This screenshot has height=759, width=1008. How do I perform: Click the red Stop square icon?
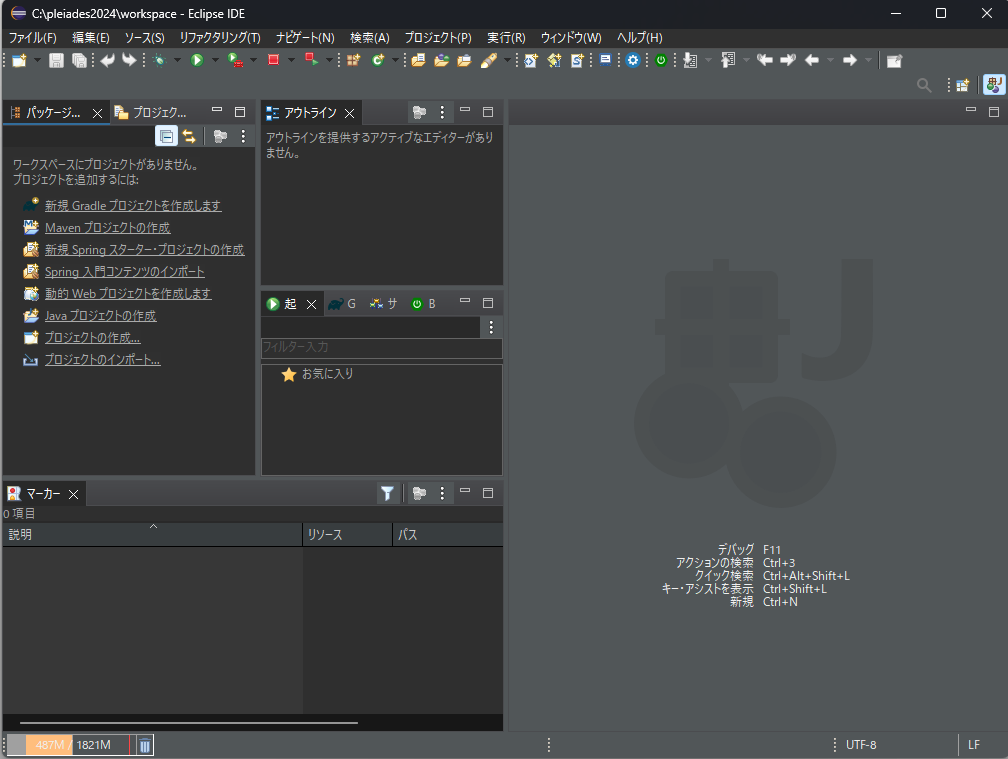click(x=273, y=60)
